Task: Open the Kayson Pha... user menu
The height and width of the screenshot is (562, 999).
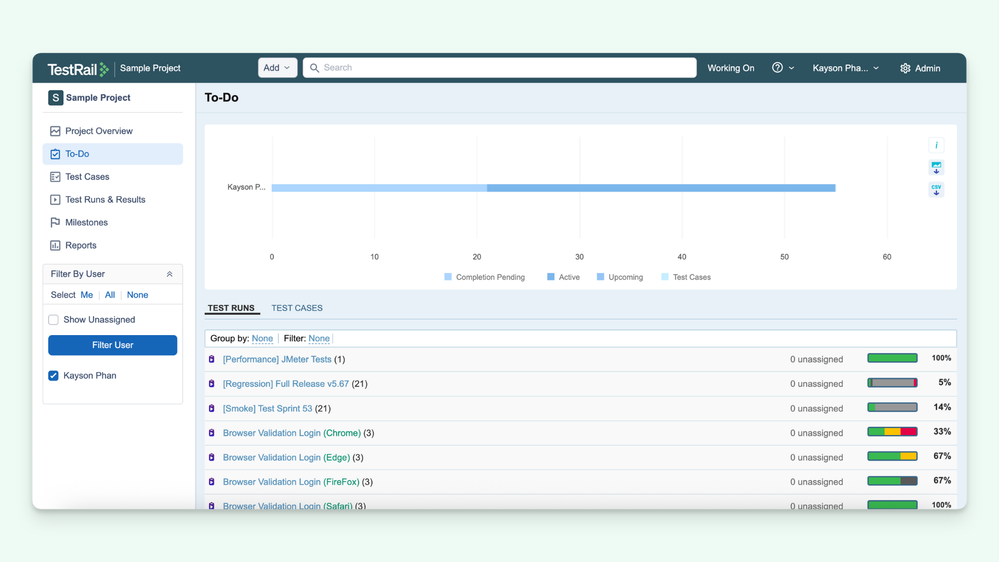Action: point(845,68)
